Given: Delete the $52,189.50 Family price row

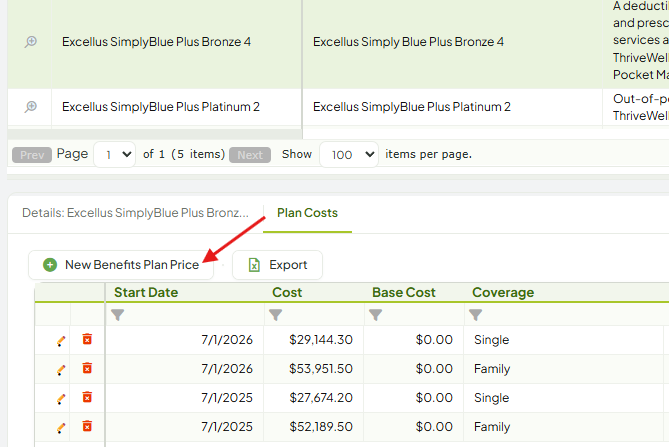Looking at the screenshot, I should pyautogui.click(x=87, y=426).
